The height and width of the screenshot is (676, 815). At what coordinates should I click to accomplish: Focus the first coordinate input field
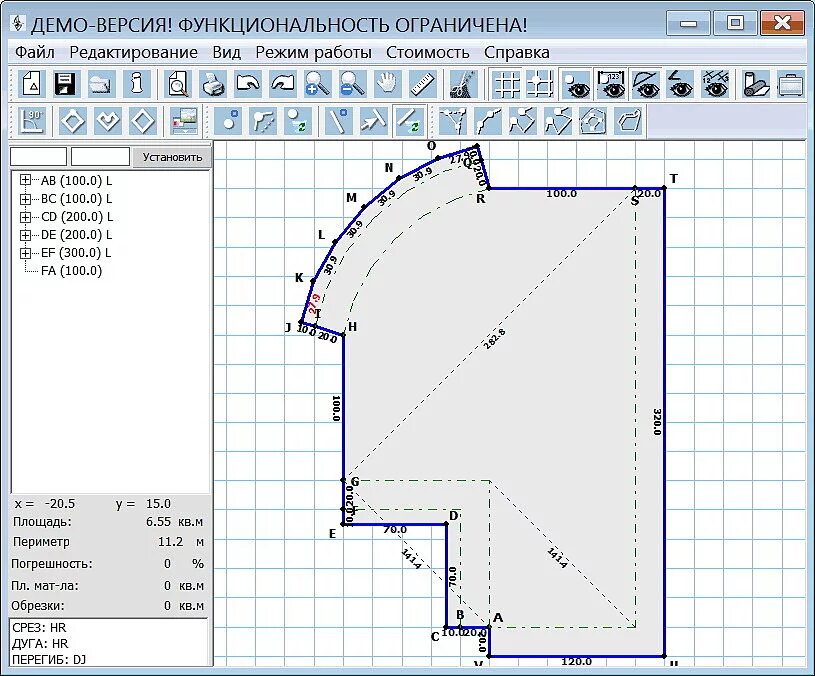pyautogui.click(x=38, y=156)
